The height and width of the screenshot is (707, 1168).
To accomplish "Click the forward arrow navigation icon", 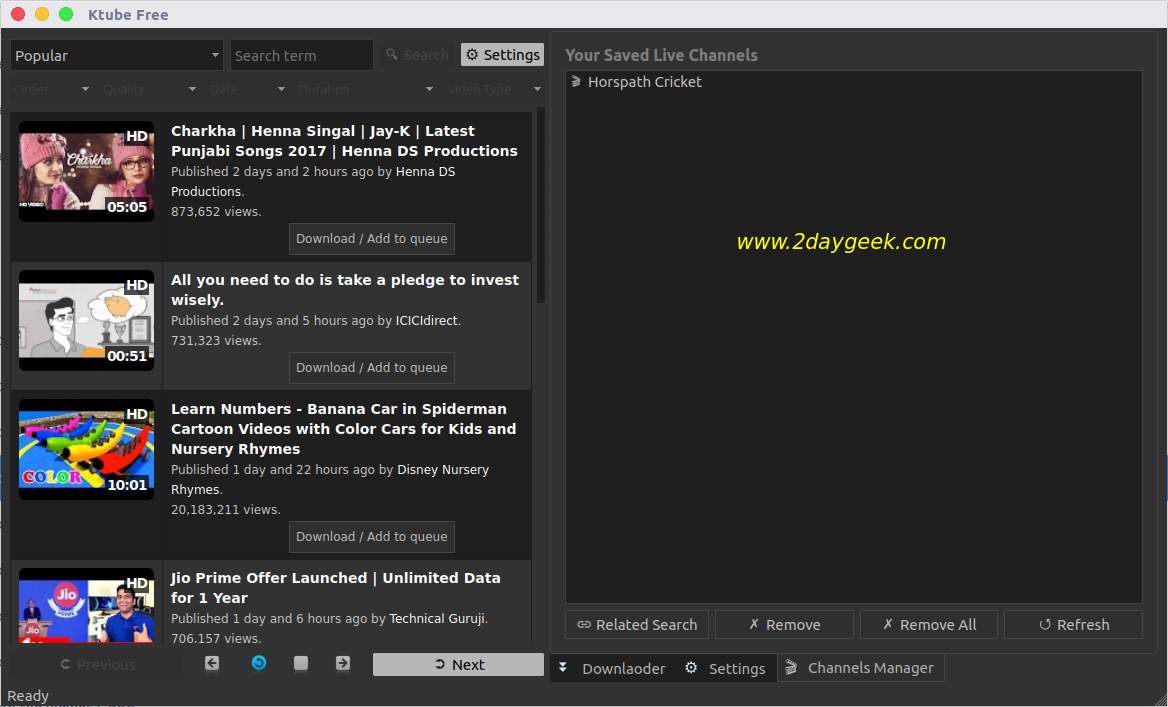I will (x=343, y=663).
